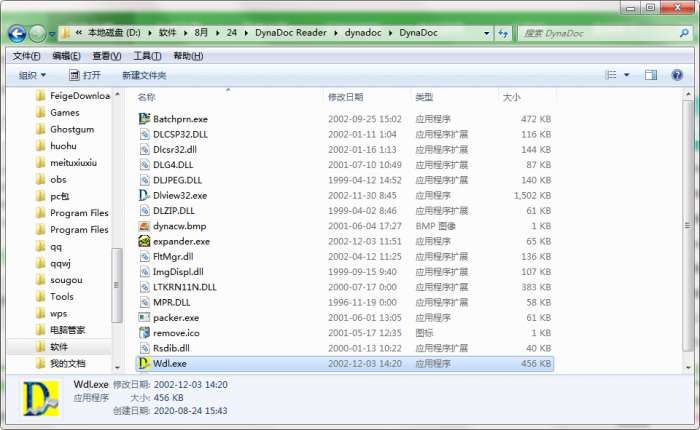Open Tools folder in sidebar

(x=54, y=297)
